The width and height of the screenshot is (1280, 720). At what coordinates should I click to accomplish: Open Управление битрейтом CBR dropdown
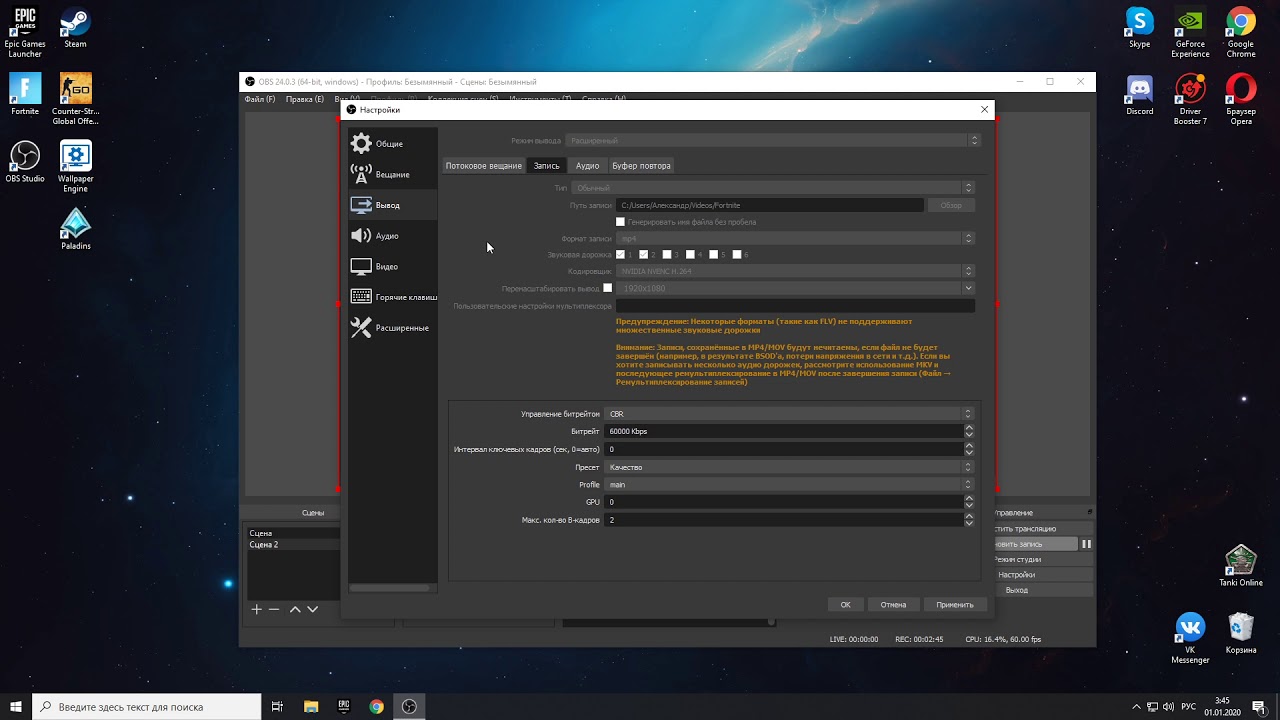[789, 414]
